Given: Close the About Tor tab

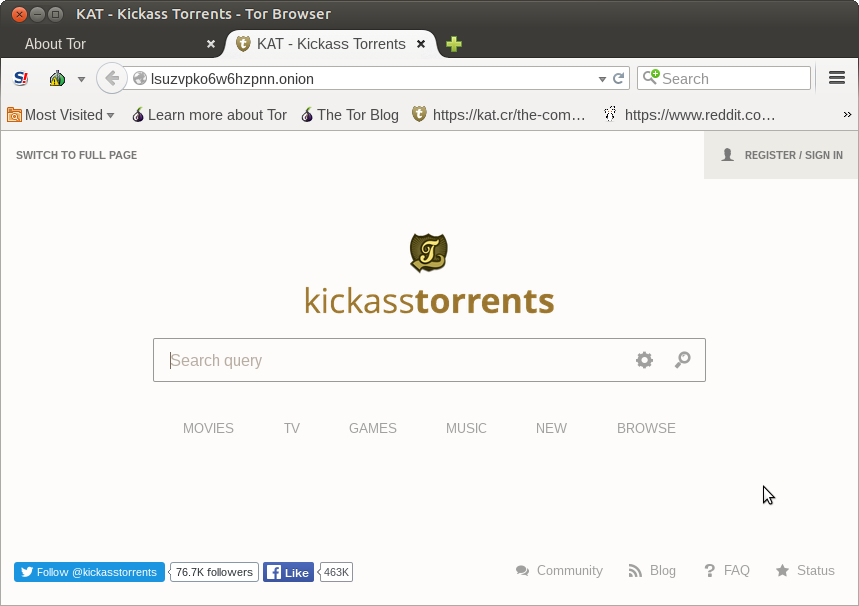Looking at the screenshot, I should click(x=211, y=44).
